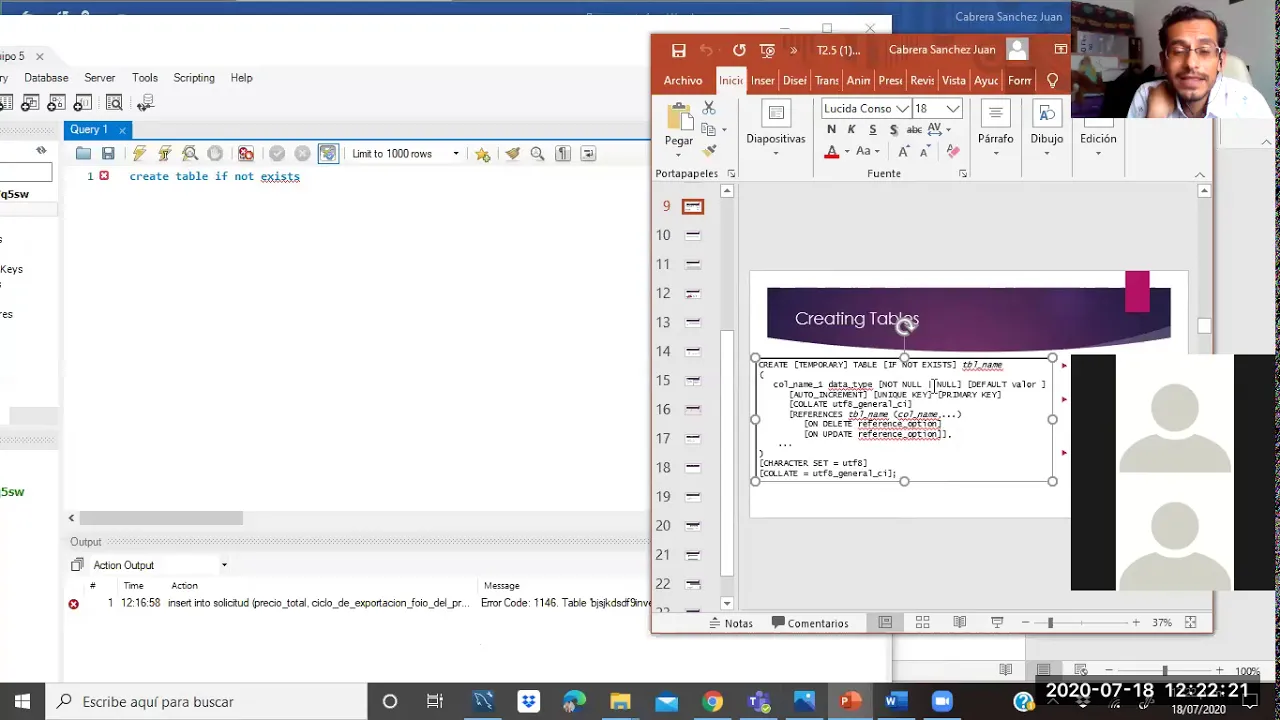1280x720 pixels.
Task: Switch to reading view in PowerPoint
Action: click(x=959, y=622)
